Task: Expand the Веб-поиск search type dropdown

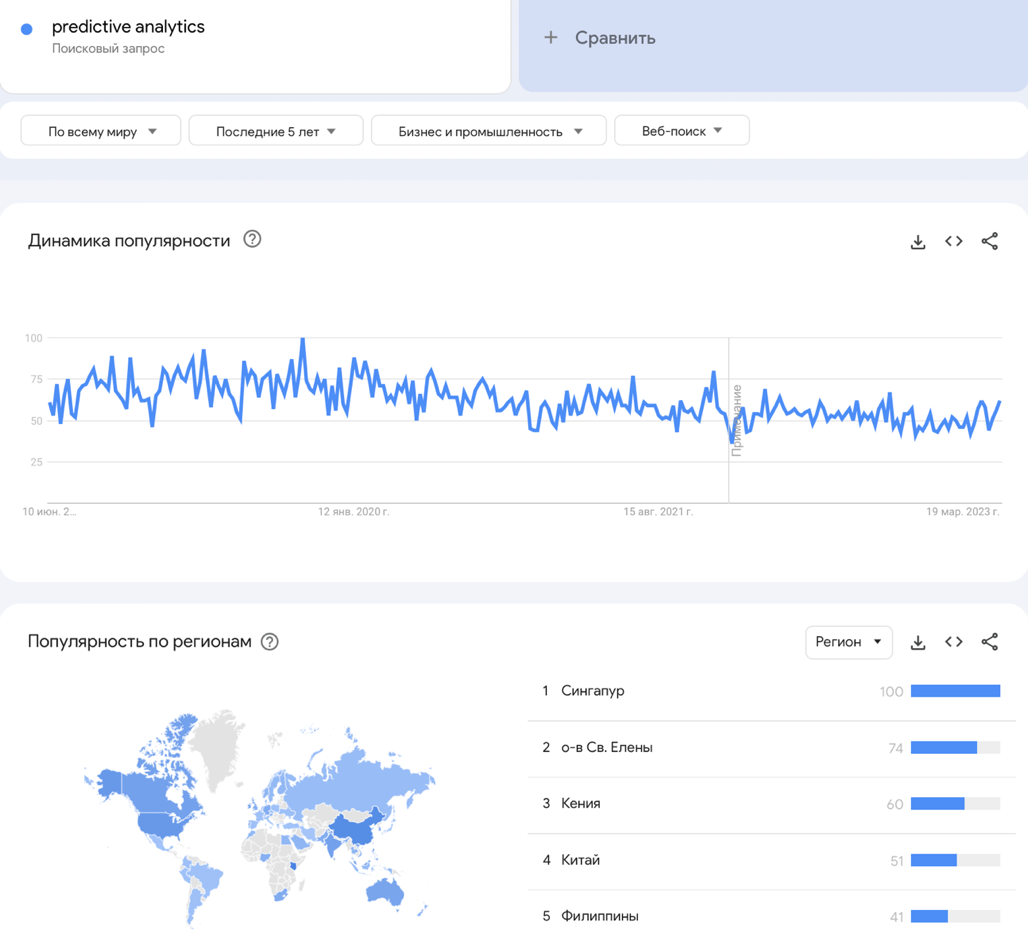Action: 681,131
